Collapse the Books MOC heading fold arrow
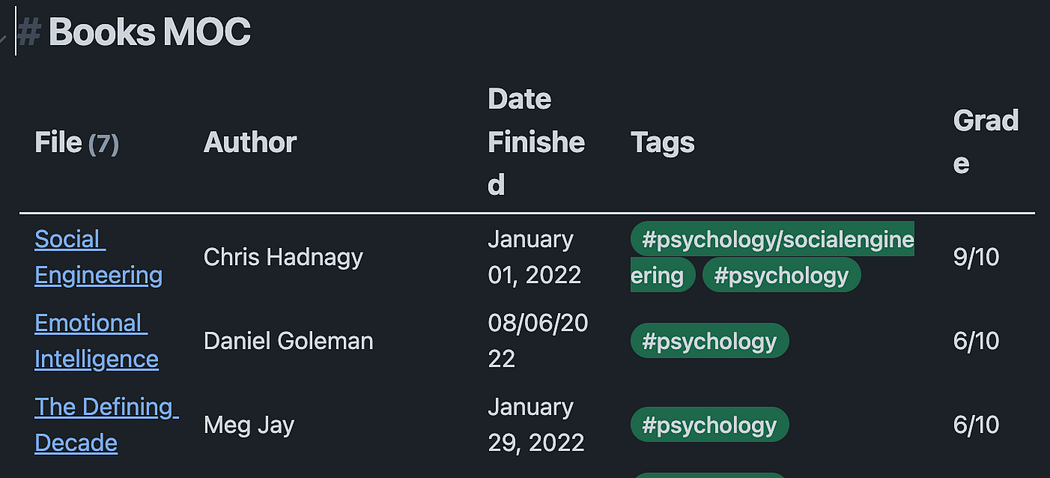1050x478 pixels. [x=4, y=38]
